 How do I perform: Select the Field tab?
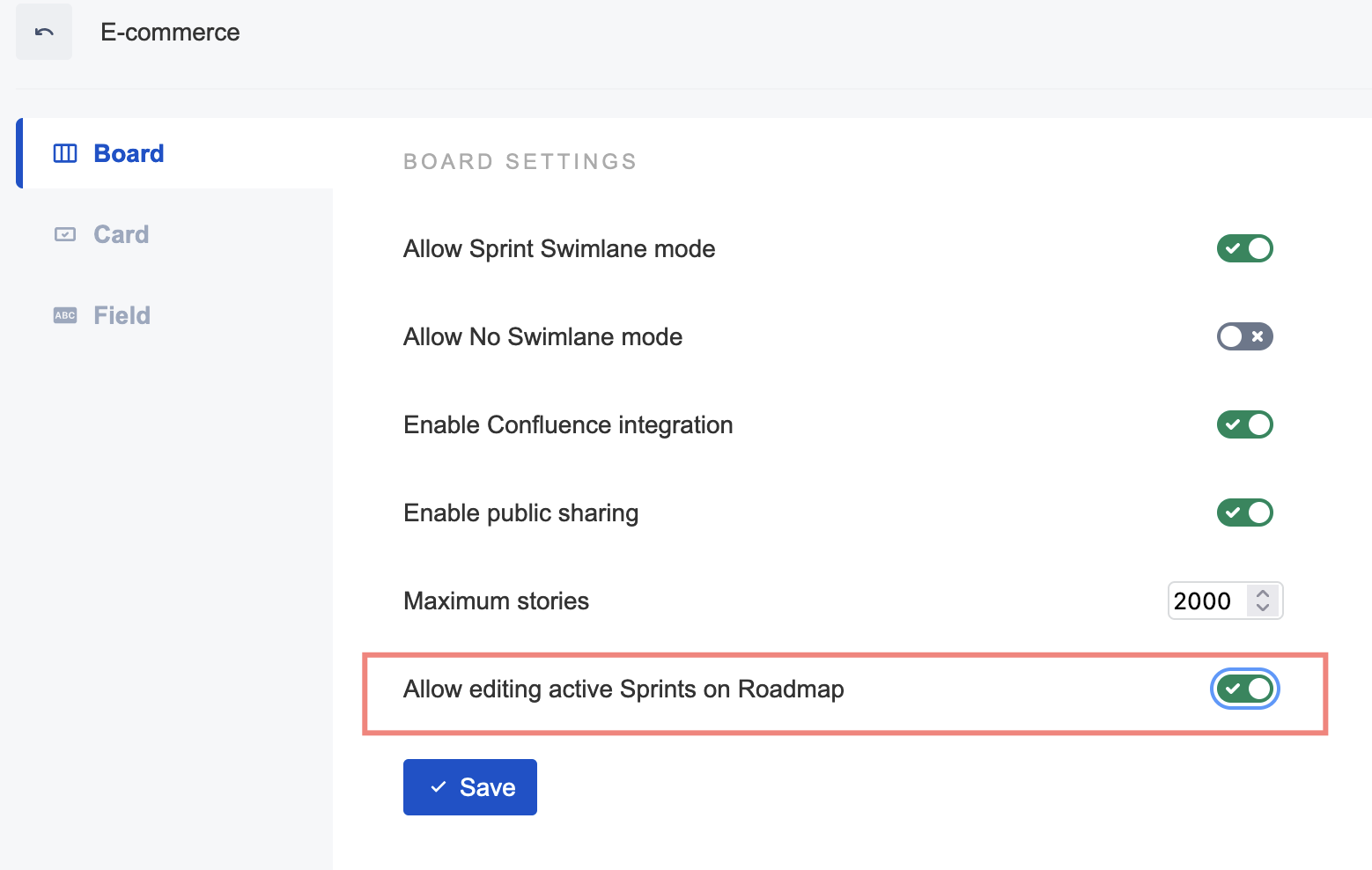tap(122, 315)
